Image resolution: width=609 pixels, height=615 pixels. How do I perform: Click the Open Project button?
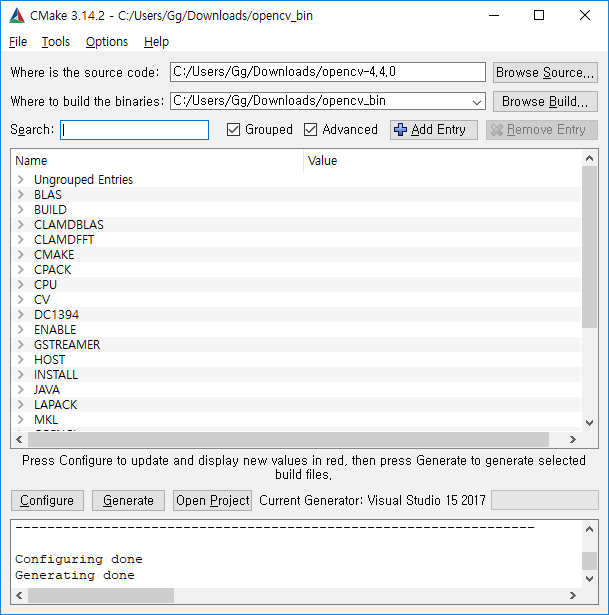pyautogui.click(x=213, y=500)
